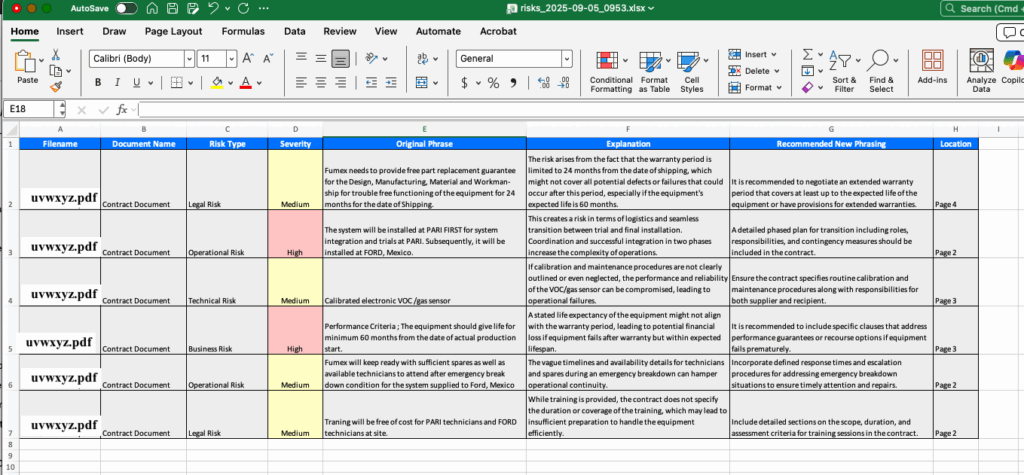
Task: Apply the yellow fill color swatch
Action: (217, 83)
